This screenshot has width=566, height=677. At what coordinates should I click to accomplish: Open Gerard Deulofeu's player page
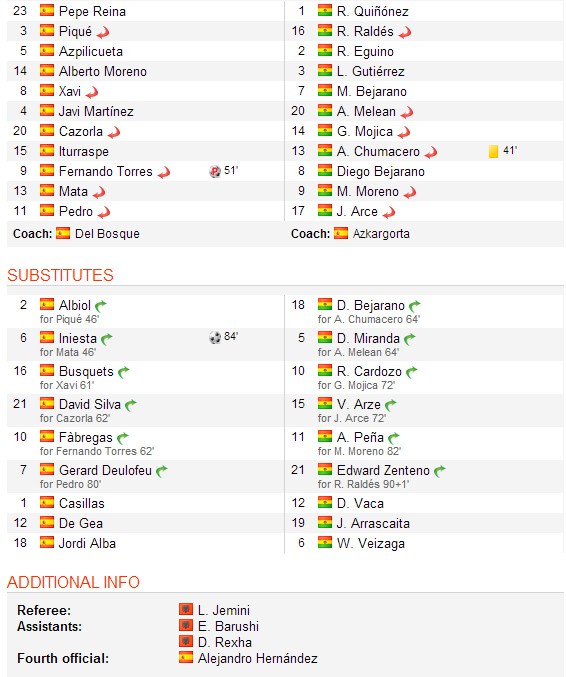pos(105,470)
